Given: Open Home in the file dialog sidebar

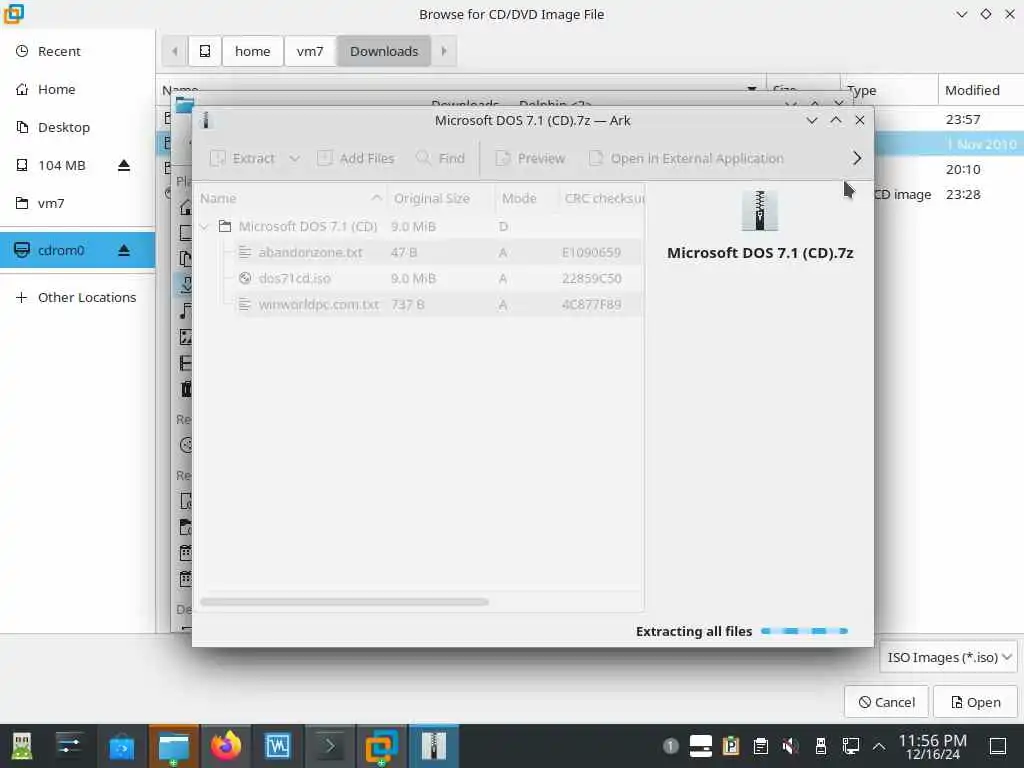Looking at the screenshot, I should (77, 89).
